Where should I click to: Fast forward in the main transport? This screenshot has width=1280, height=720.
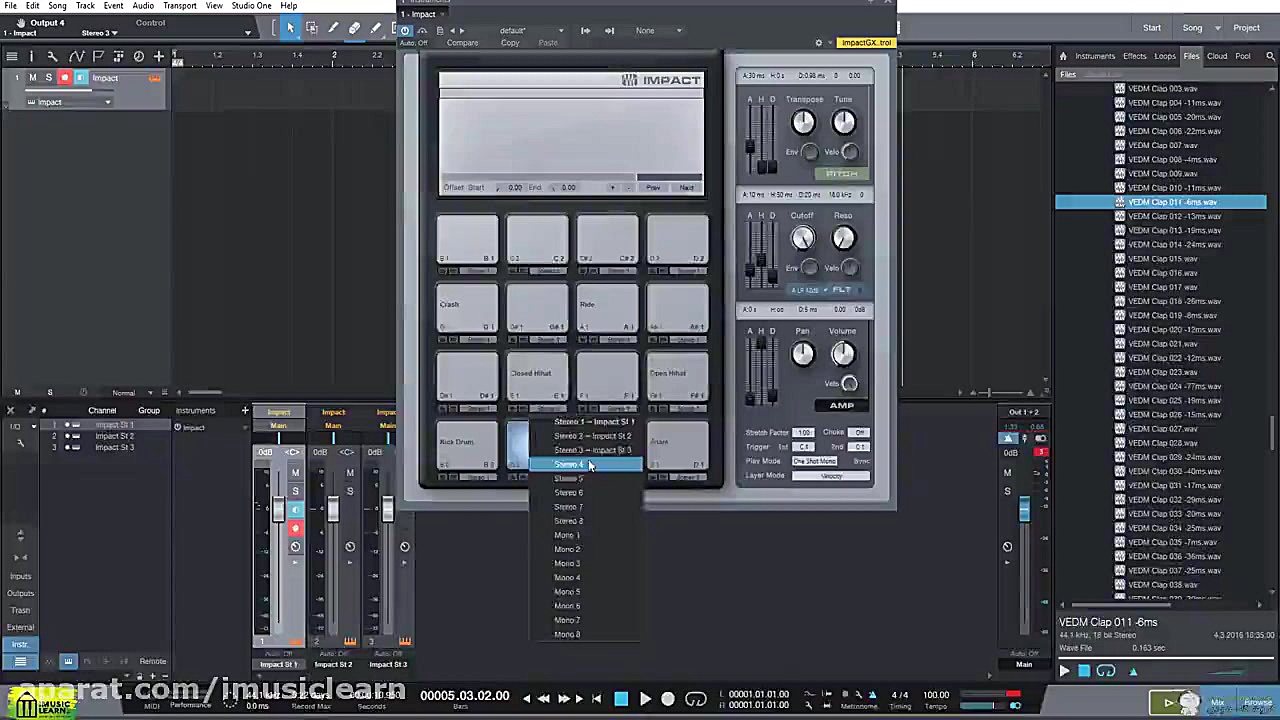click(x=563, y=699)
